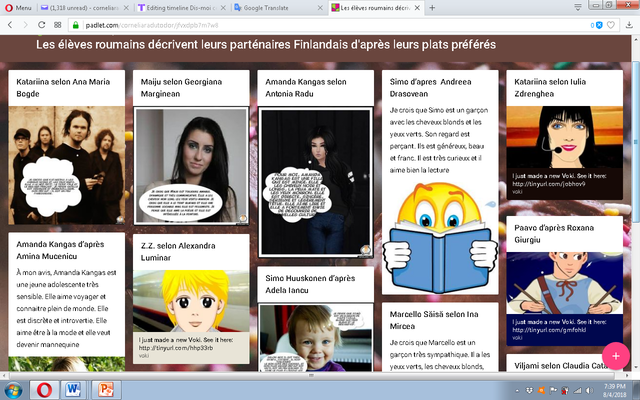Viewport: 640px width, 400px height.
Task: Select post title Katariina selon Ana Maria Bogde
Action: click(63, 87)
